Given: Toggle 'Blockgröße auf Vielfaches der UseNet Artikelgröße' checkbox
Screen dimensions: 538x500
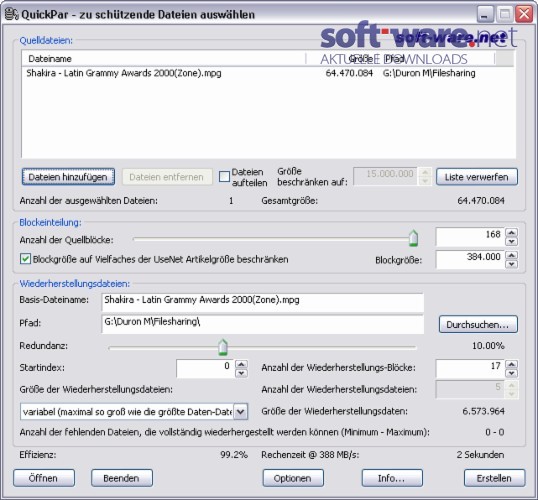Looking at the screenshot, I should tap(25, 259).
